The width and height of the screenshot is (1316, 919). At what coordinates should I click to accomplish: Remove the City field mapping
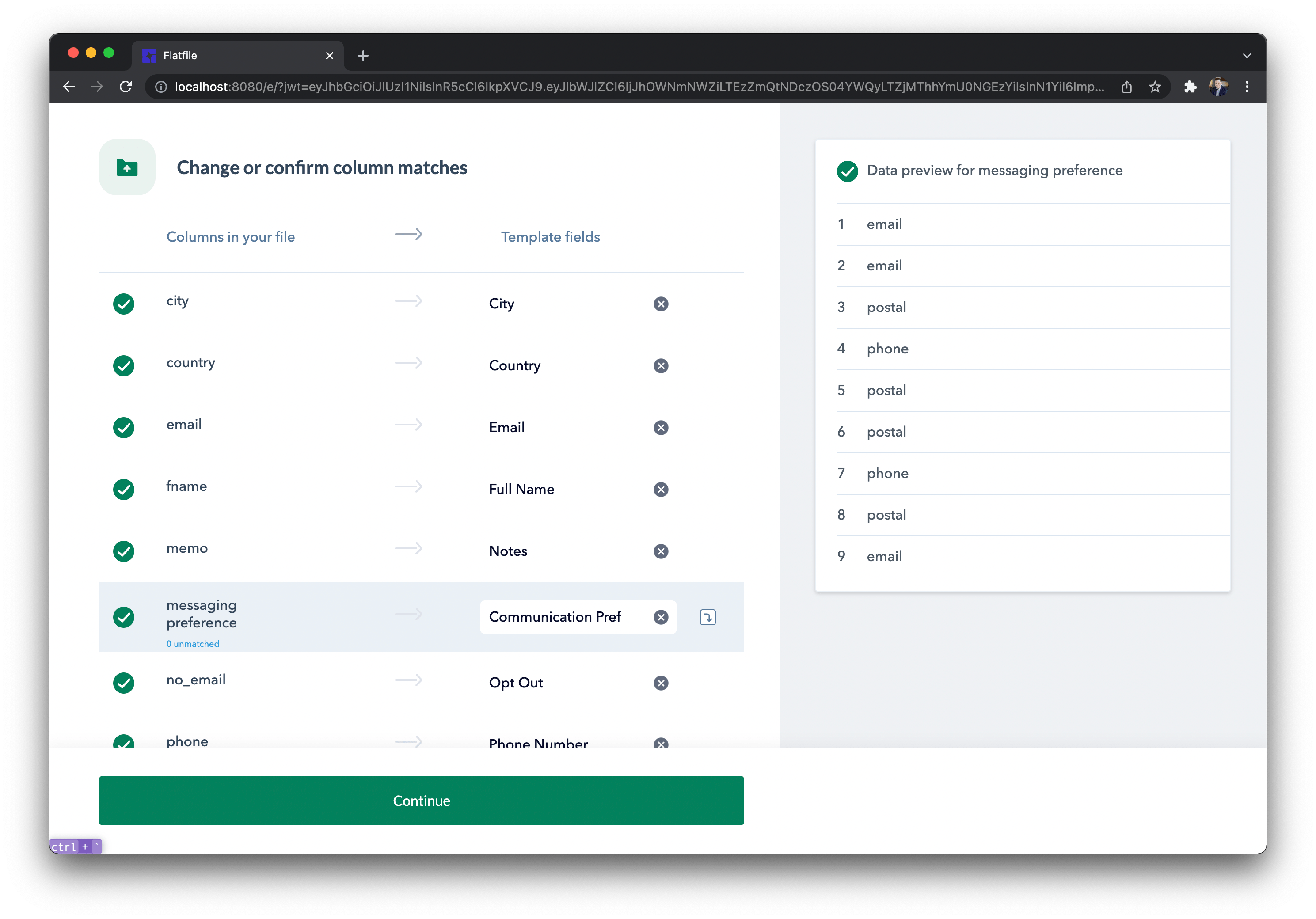[661, 304]
